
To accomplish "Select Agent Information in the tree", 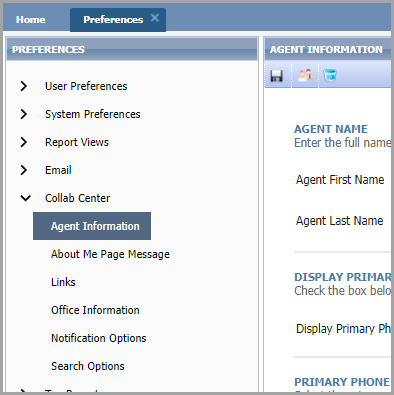I will [x=92, y=226].
